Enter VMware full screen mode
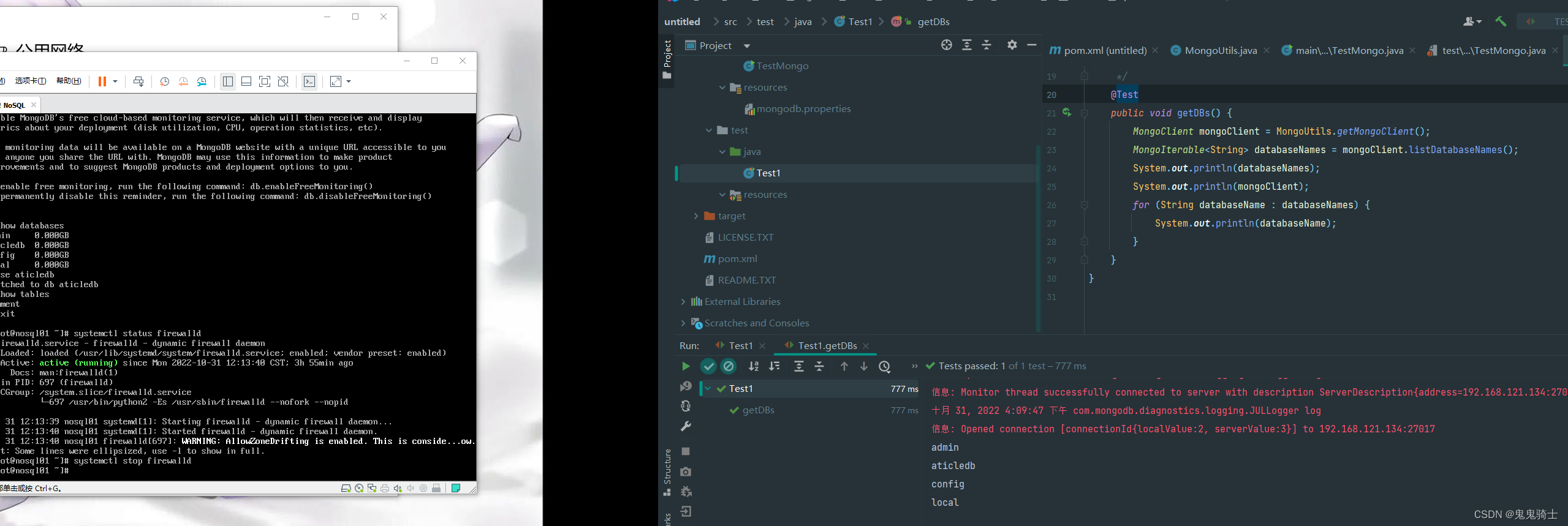This screenshot has height=526, width=1568. click(265, 81)
